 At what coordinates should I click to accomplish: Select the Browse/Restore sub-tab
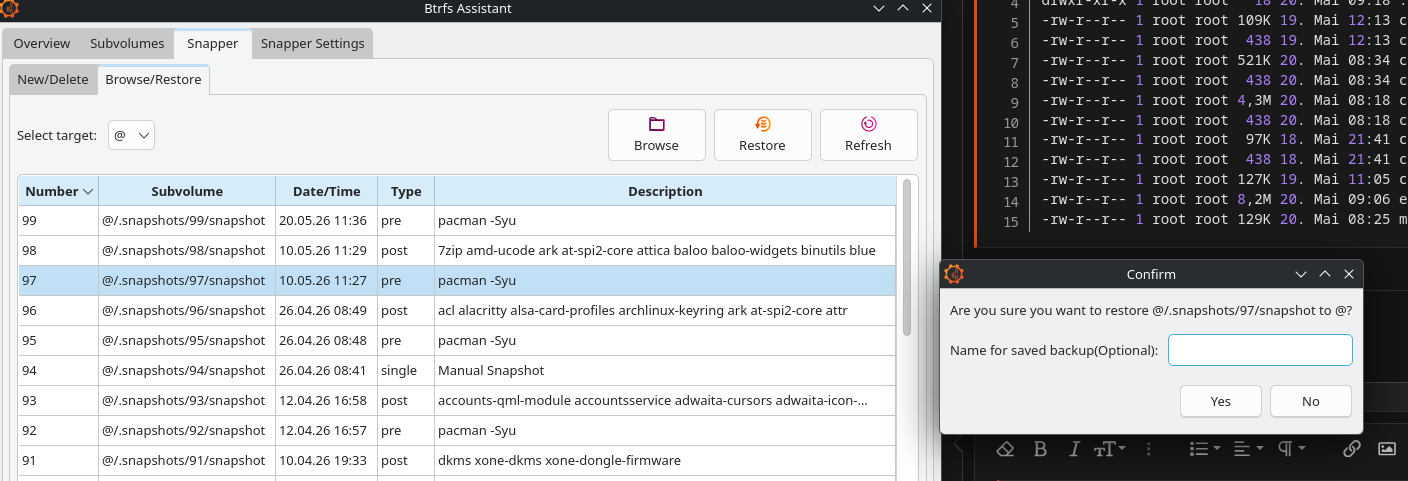click(x=153, y=80)
